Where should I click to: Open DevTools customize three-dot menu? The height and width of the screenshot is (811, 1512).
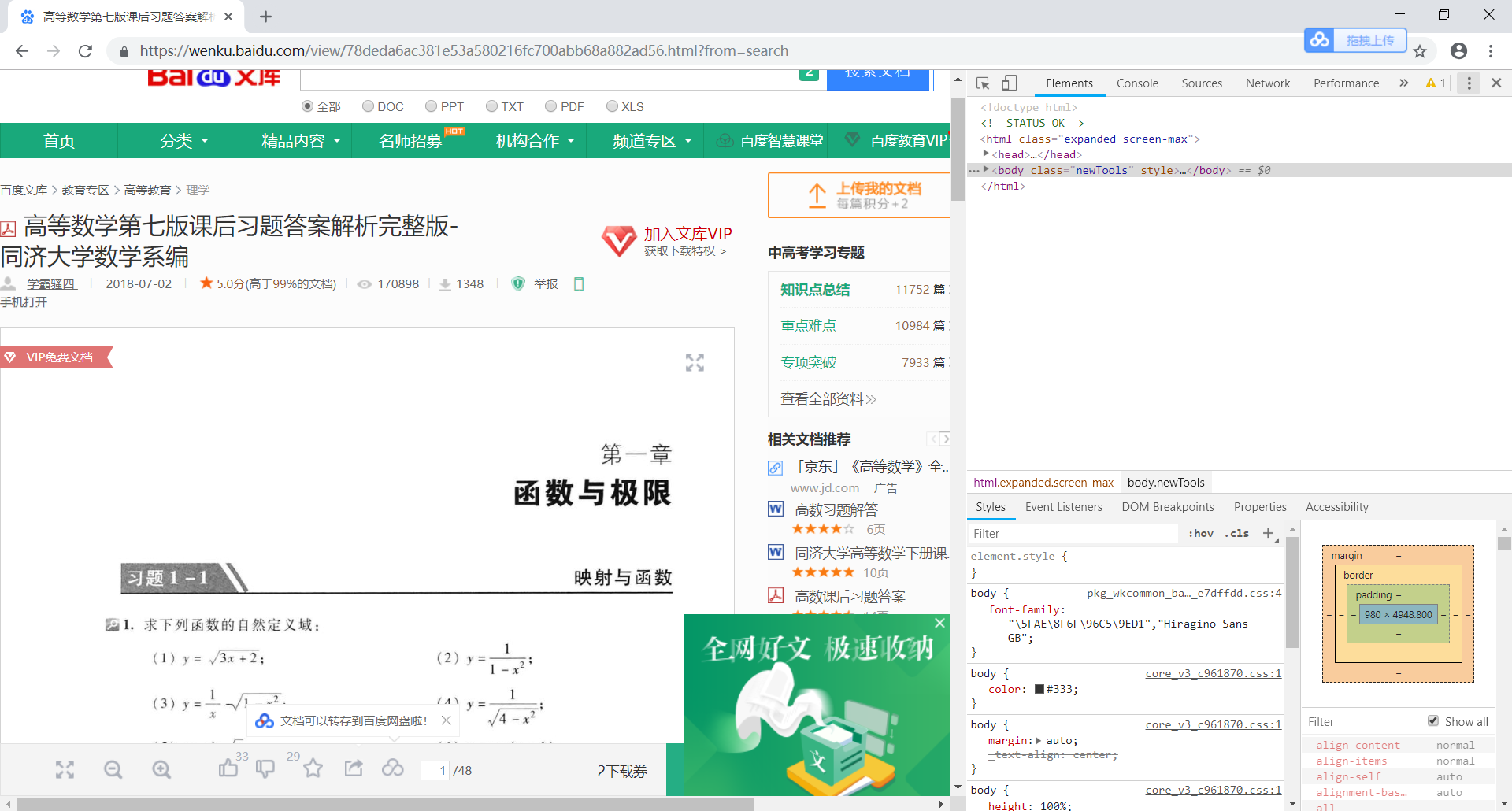click(1469, 83)
